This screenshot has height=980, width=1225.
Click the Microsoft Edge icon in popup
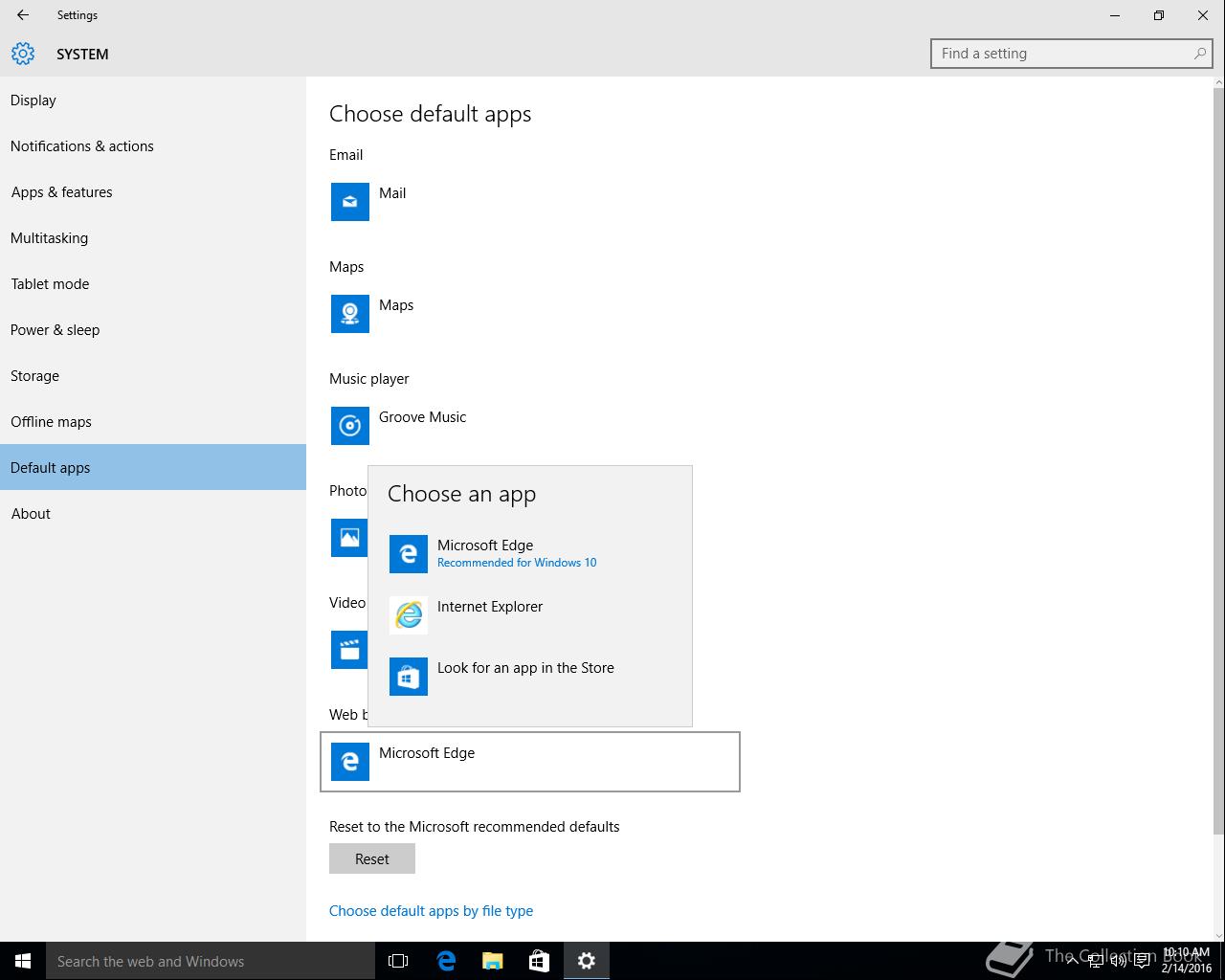(x=409, y=554)
